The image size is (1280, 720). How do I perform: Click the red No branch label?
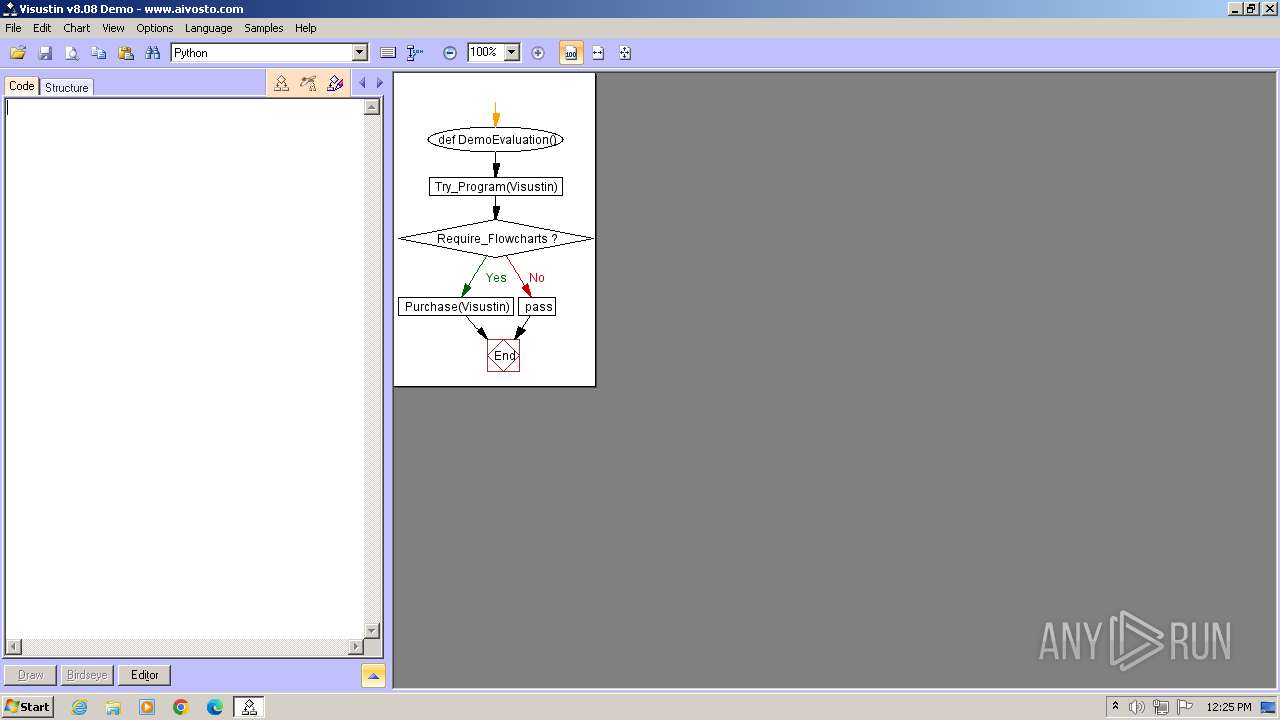pos(537,278)
